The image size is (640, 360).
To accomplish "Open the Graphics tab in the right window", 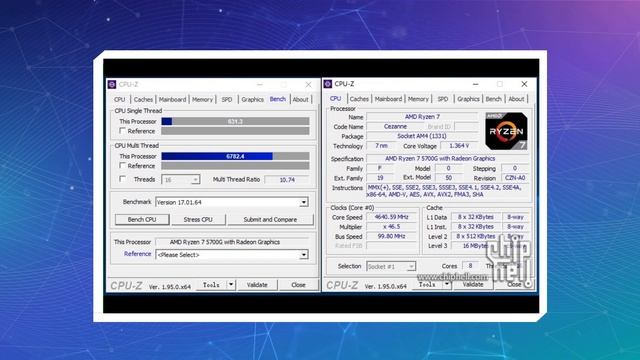I will coord(468,99).
